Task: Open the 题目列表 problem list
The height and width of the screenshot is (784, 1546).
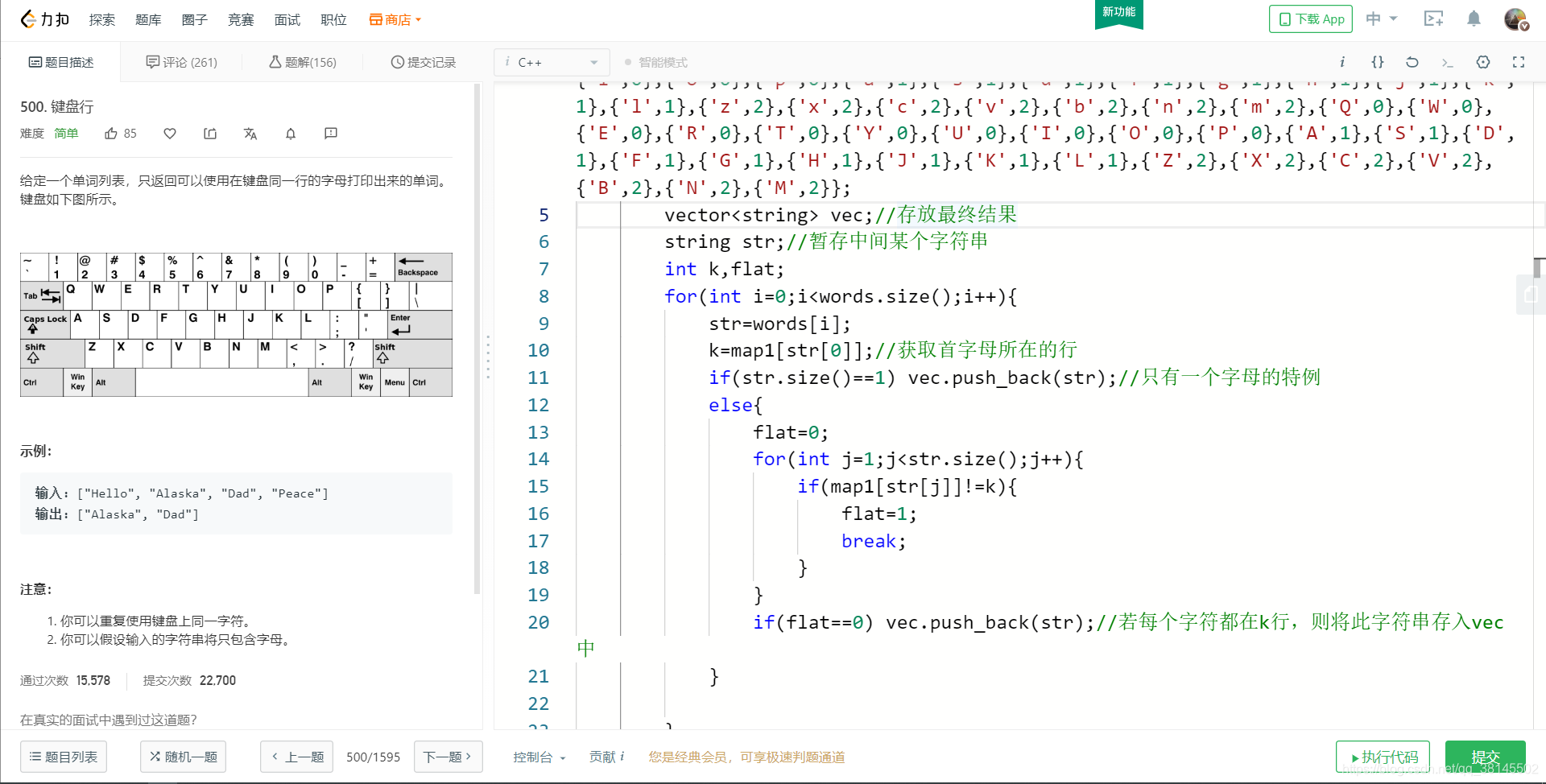Action: point(64,757)
